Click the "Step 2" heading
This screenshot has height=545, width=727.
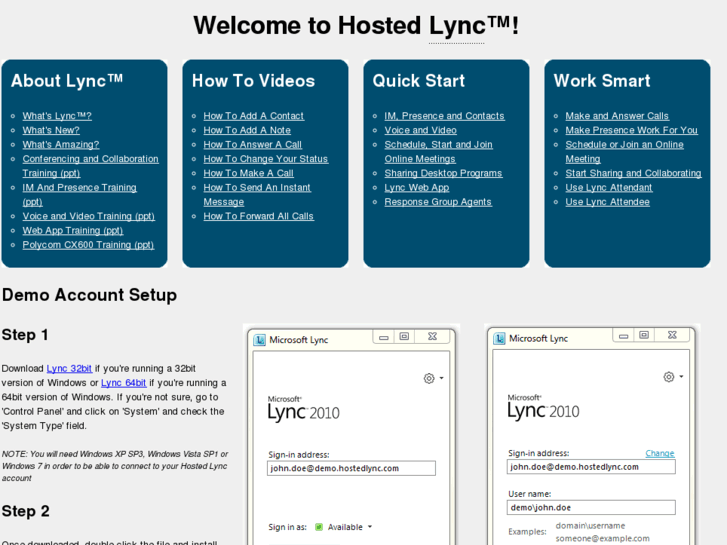tap(26, 511)
